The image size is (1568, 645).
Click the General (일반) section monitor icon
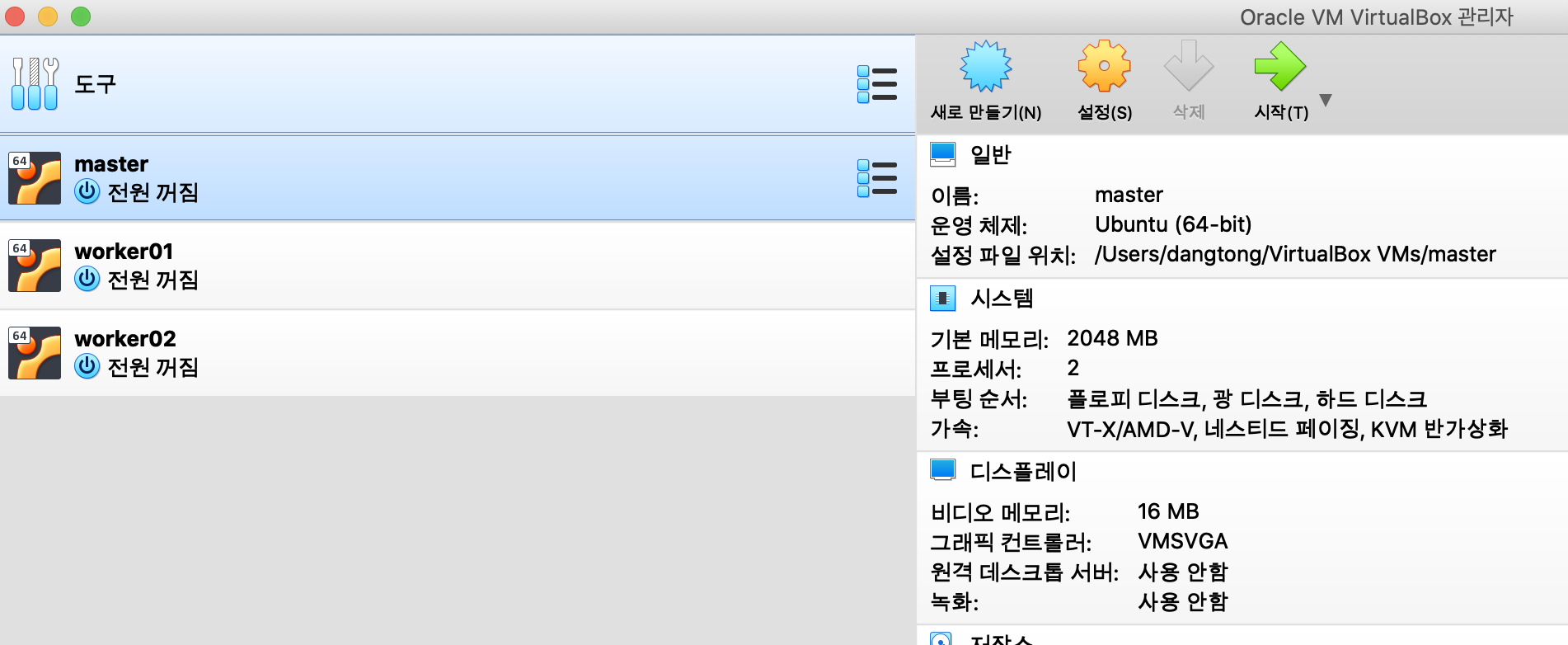tap(942, 154)
